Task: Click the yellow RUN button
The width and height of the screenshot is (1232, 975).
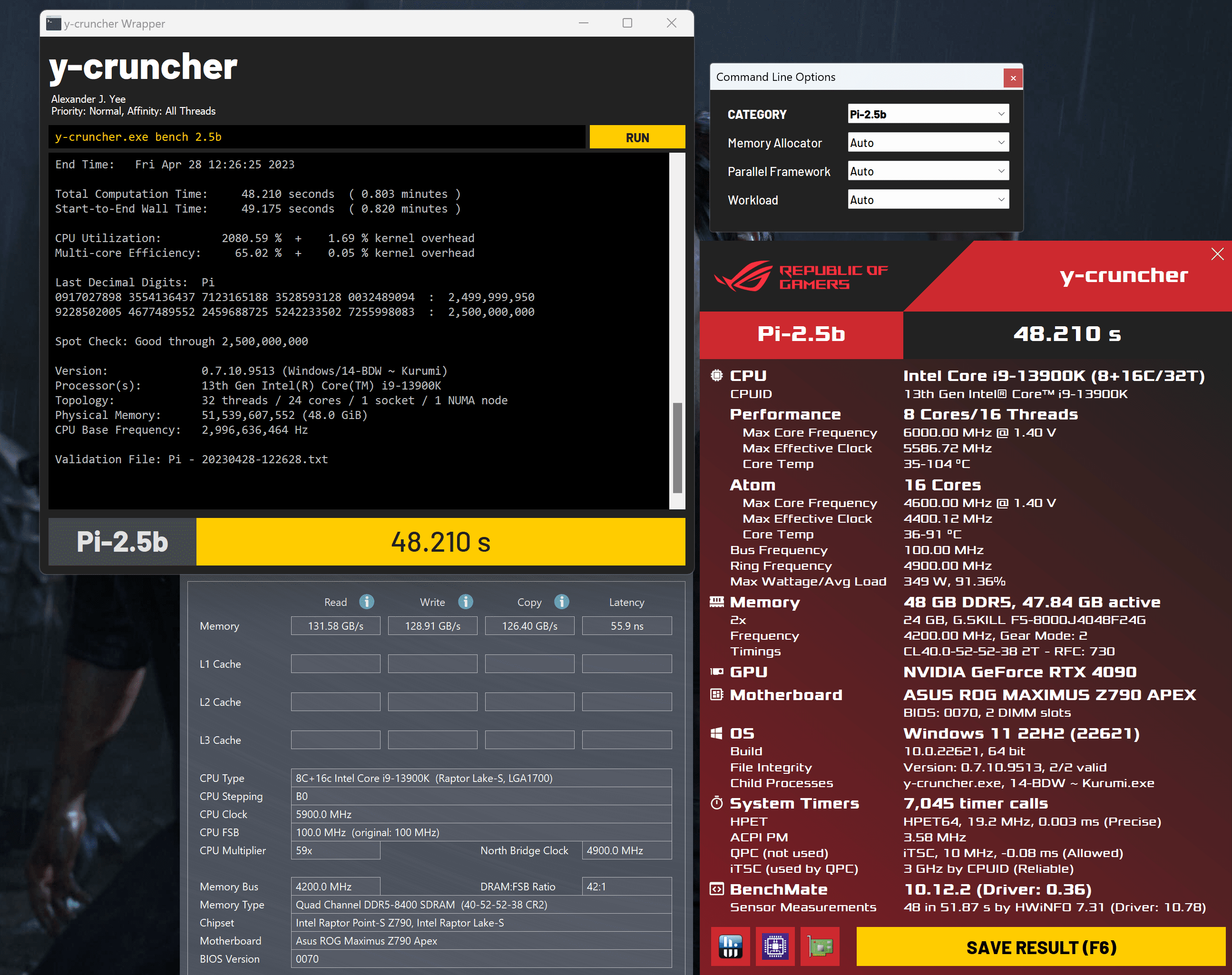Action: (x=637, y=137)
